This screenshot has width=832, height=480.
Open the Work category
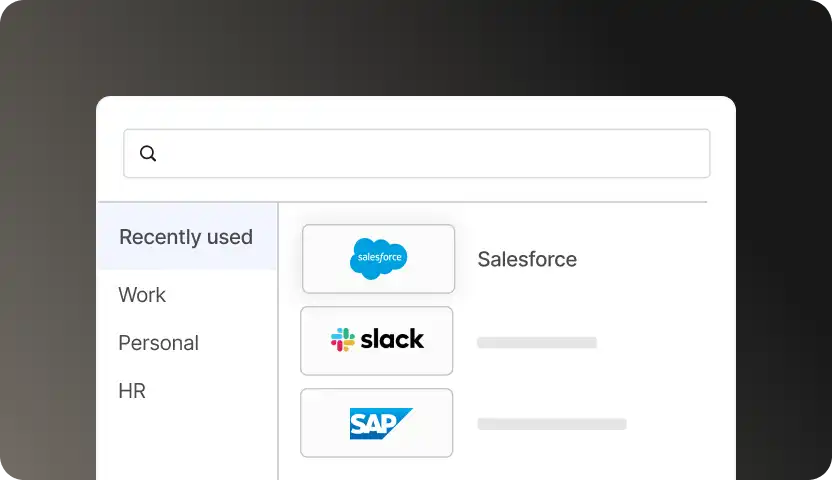[142, 295]
